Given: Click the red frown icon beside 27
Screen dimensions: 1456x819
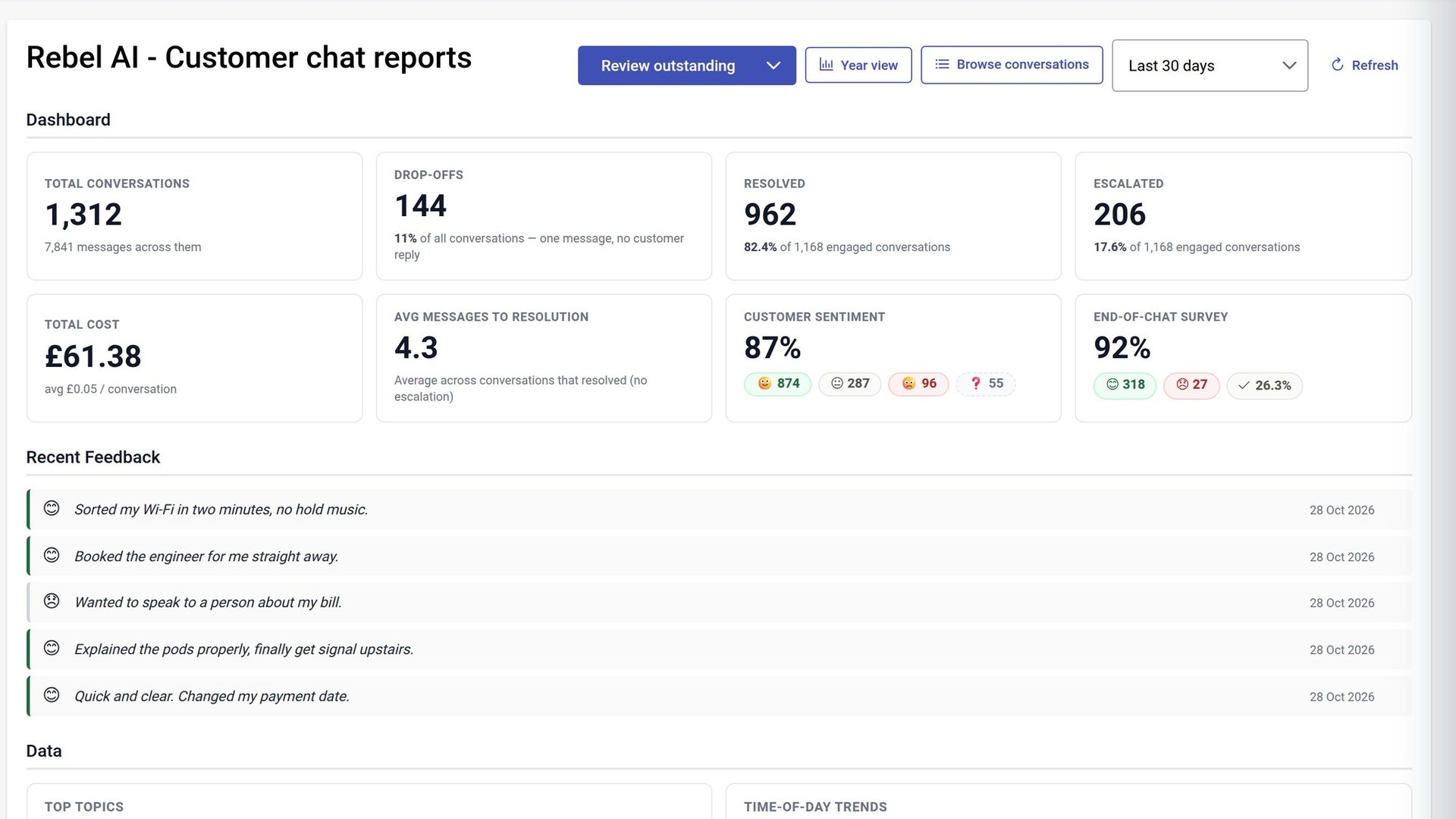Looking at the screenshot, I should pyautogui.click(x=1182, y=384).
